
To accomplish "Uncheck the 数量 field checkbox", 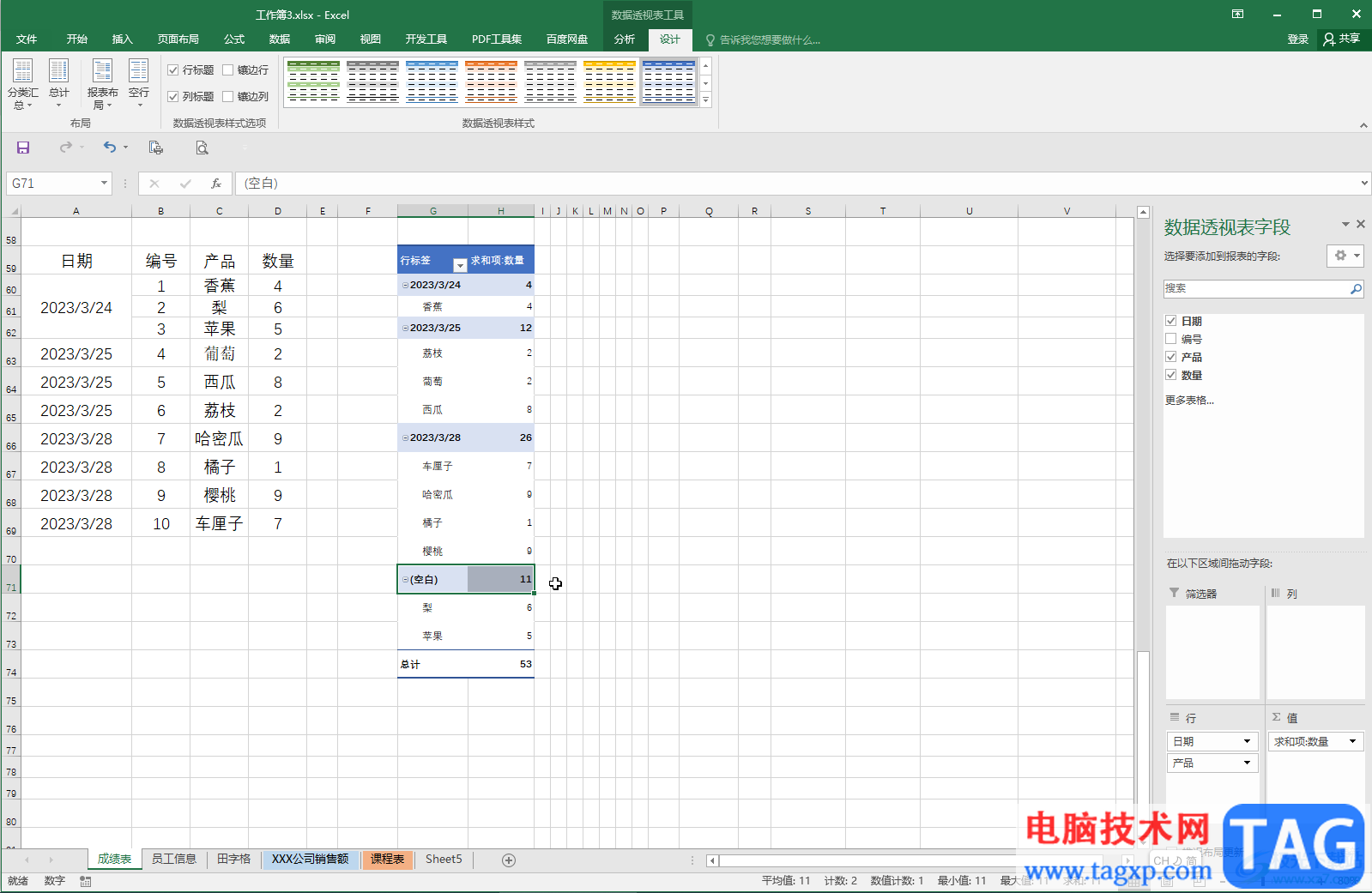I will pyautogui.click(x=1170, y=375).
